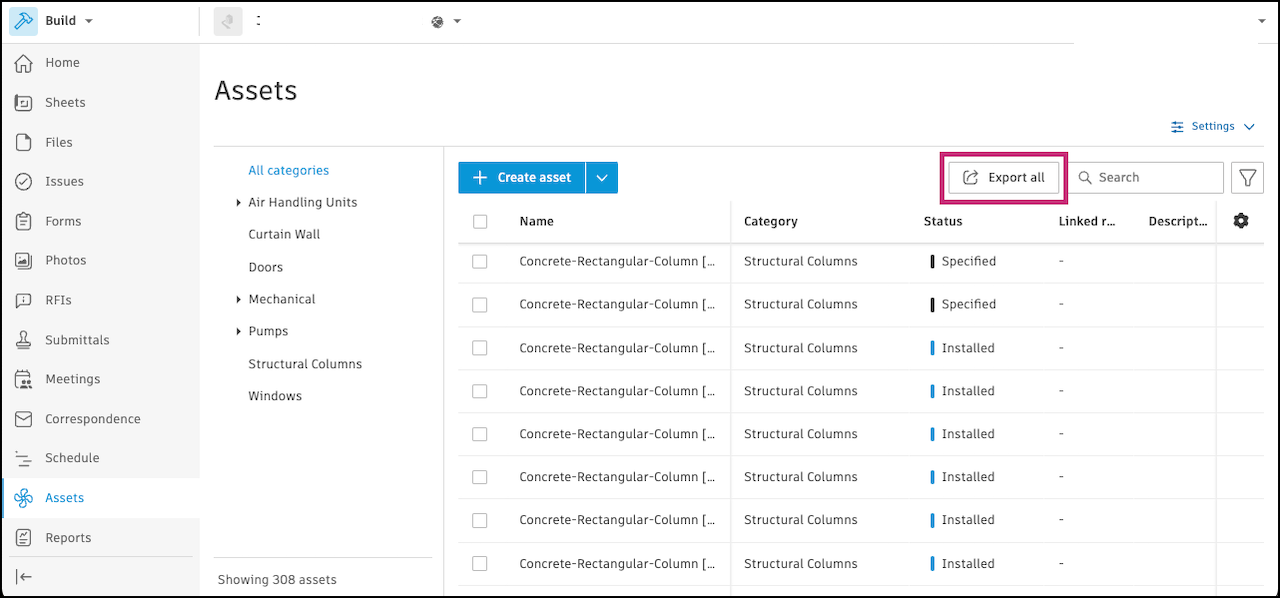Open the Create asset dropdown arrow
The width and height of the screenshot is (1280, 598).
click(x=602, y=177)
